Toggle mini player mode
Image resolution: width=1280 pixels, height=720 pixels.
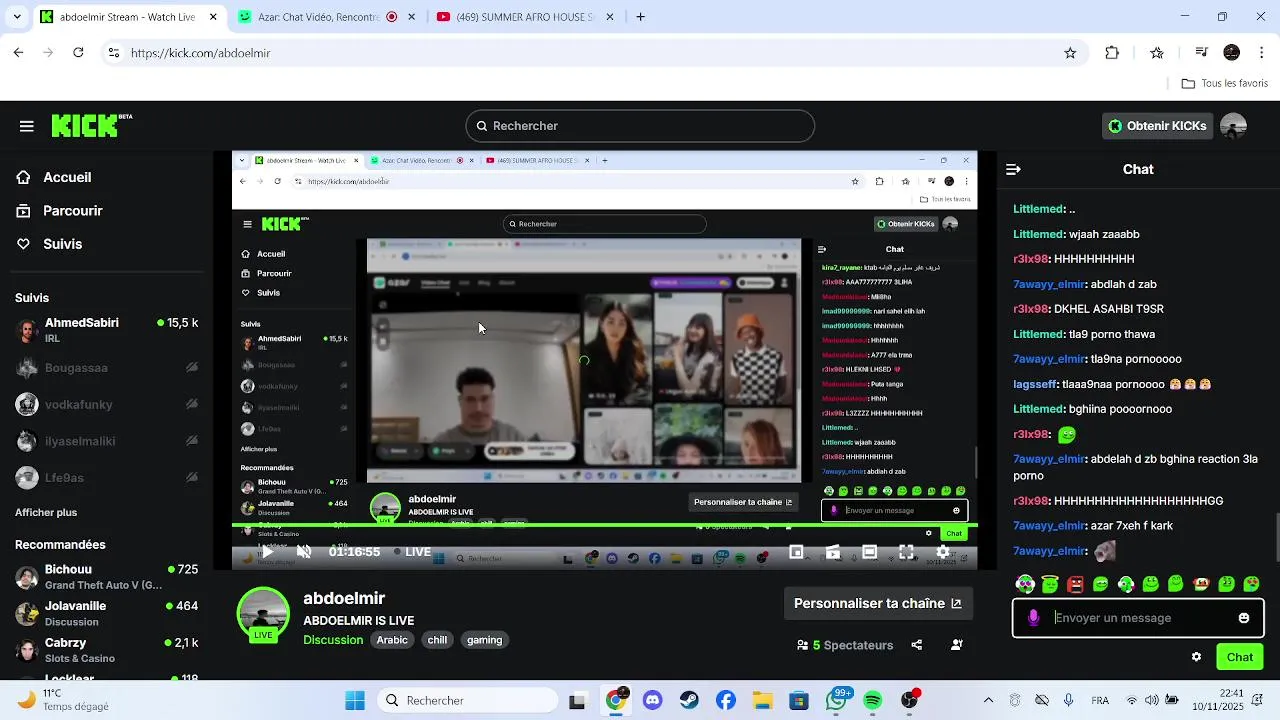796,552
